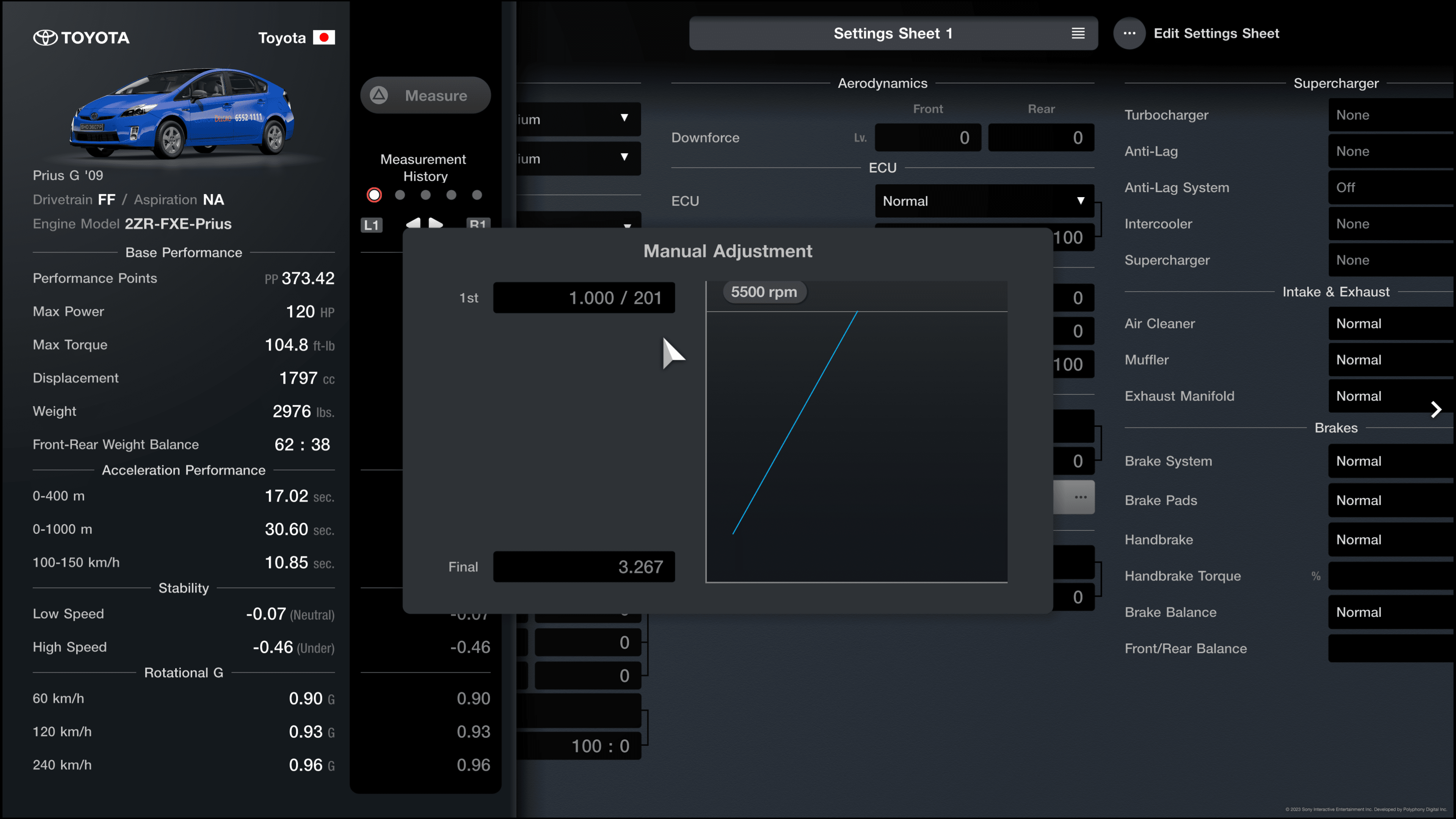Open the Brake Balance Normal selector

(1392, 613)
